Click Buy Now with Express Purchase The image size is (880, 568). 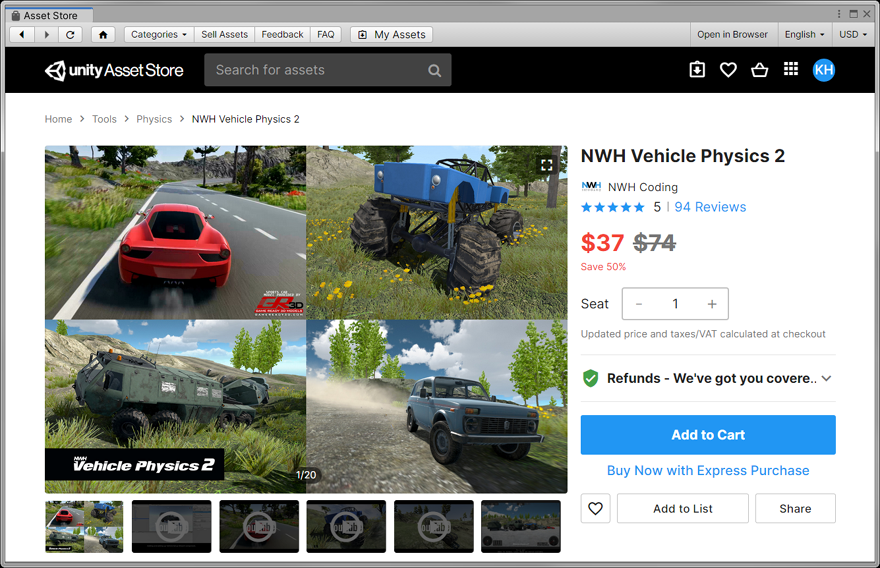click(x=708, y=470)
